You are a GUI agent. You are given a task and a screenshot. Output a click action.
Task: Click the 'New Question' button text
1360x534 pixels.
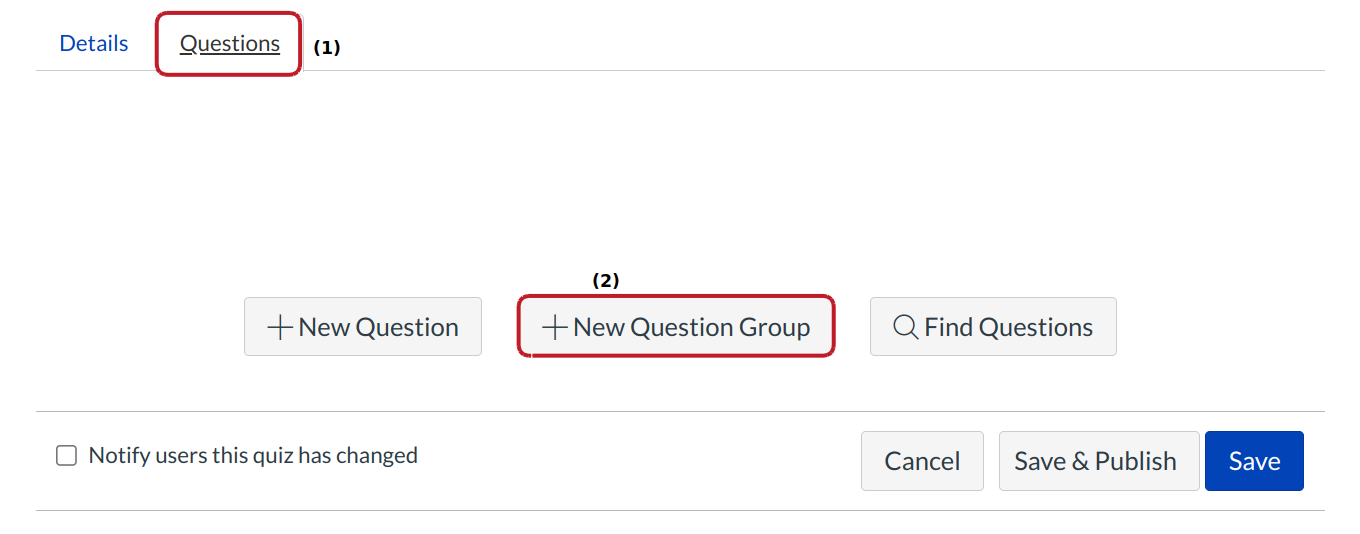coord(378,327)
